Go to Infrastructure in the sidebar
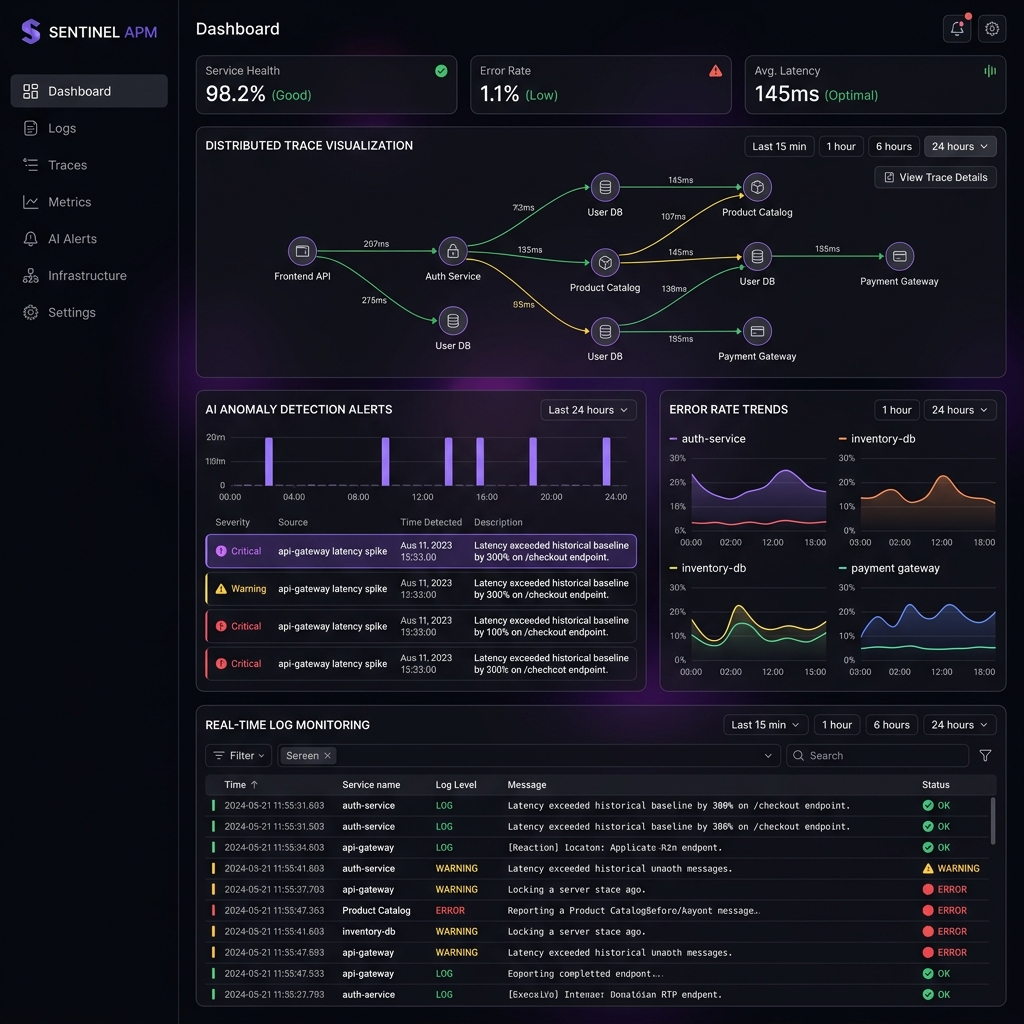The width and height of the screenshot is (1024, 1024). (89, 276)
